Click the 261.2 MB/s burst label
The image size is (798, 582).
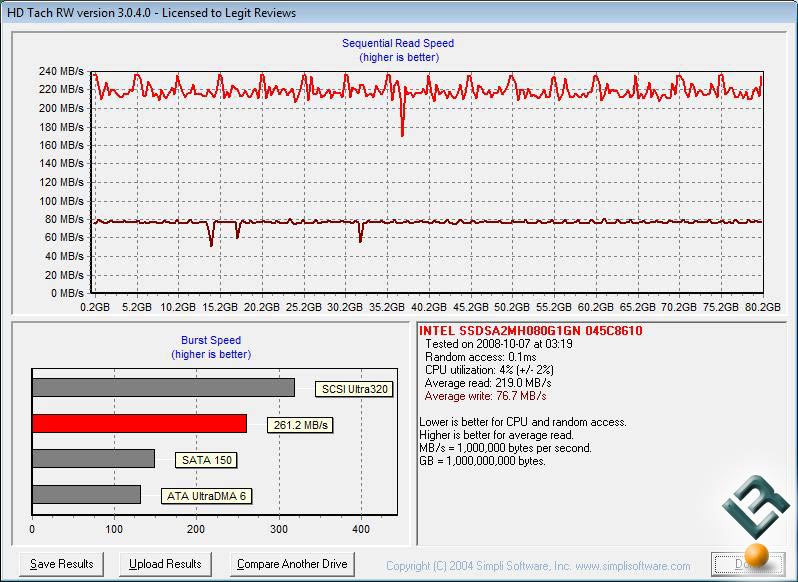300,425
